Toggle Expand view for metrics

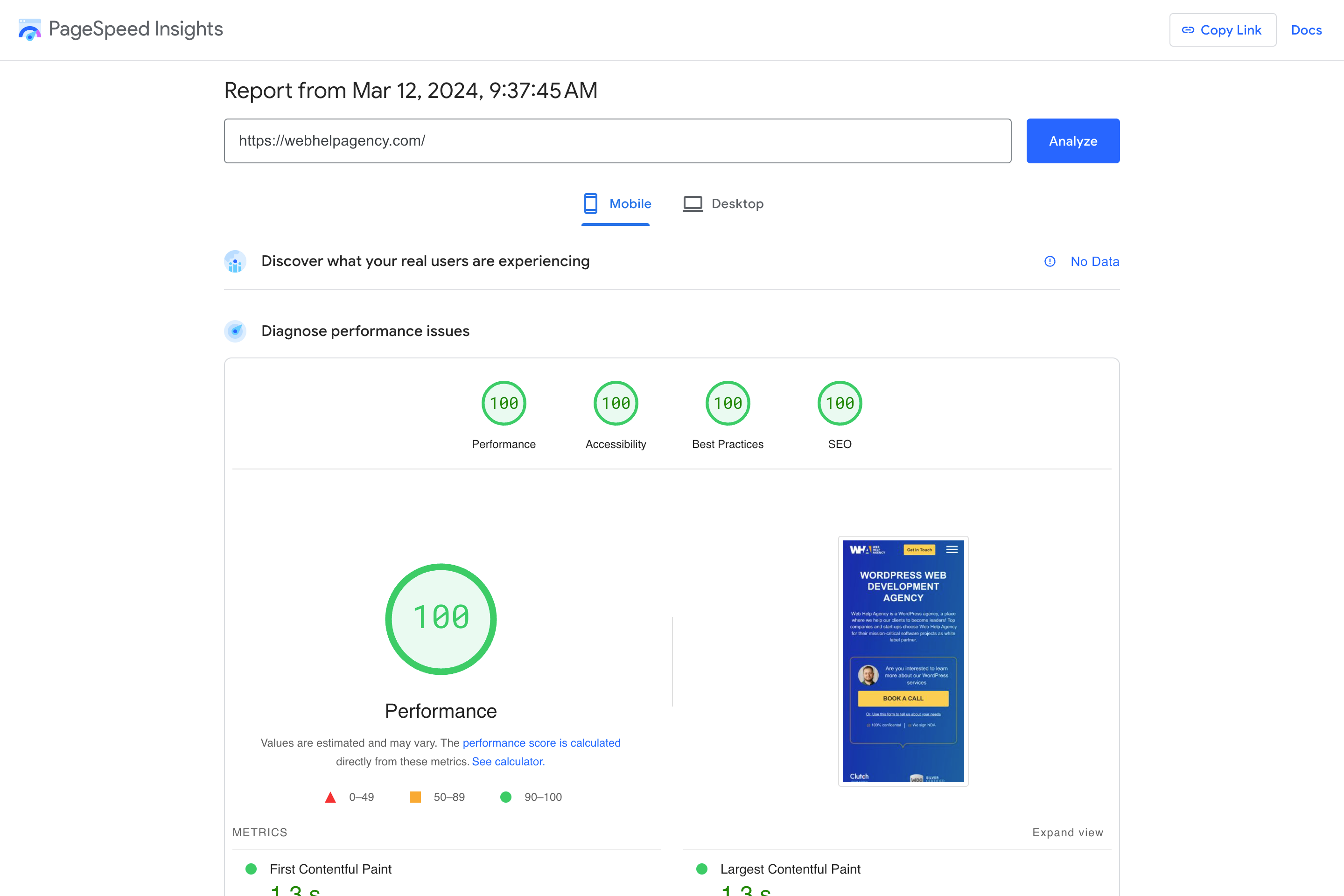click(1067, 833)
